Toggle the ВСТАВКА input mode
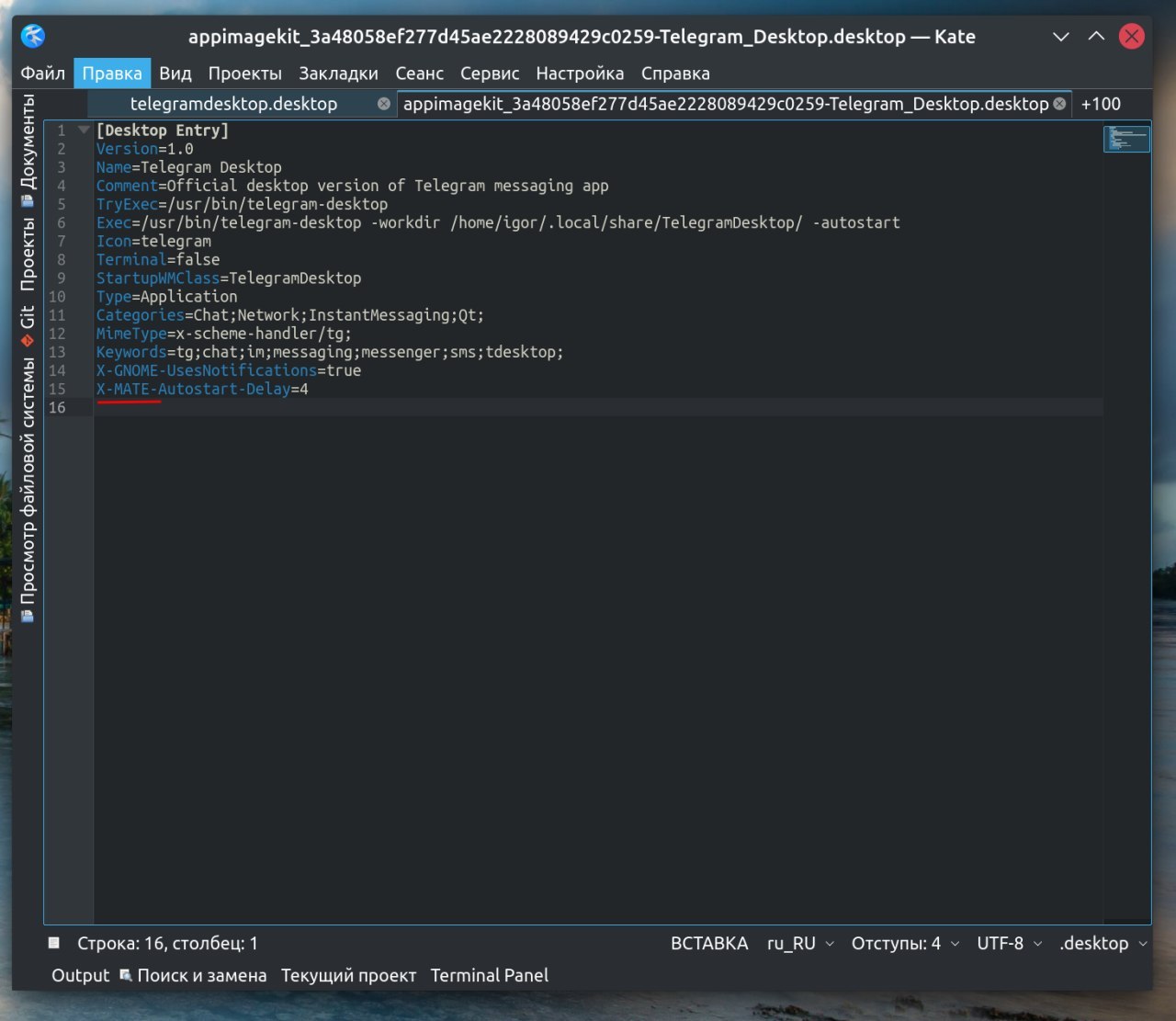Viewport: 1176px width, 1021px height. tap(709, 943)
